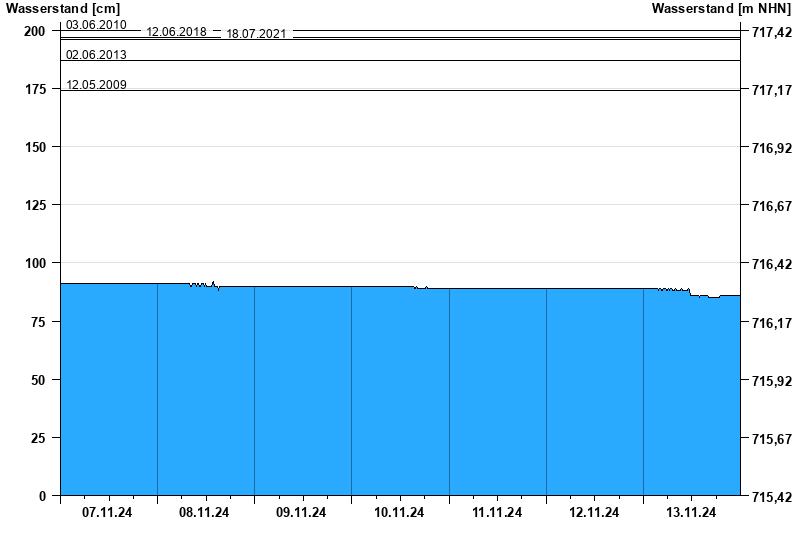
Task: Click the 07.11.24 date label
Action: [x=107, y=513]
